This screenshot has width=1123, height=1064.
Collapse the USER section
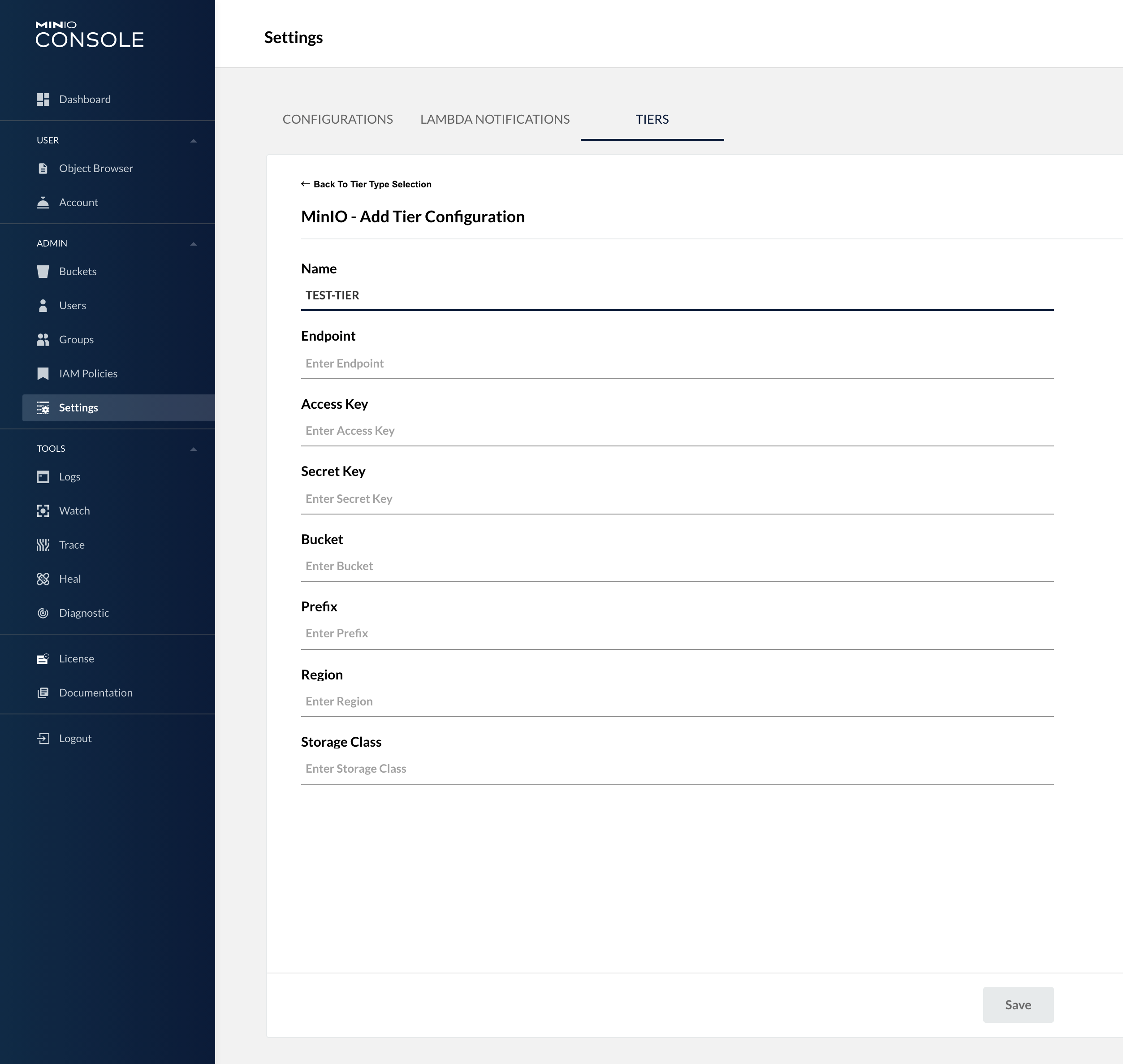tap(194, 141)
